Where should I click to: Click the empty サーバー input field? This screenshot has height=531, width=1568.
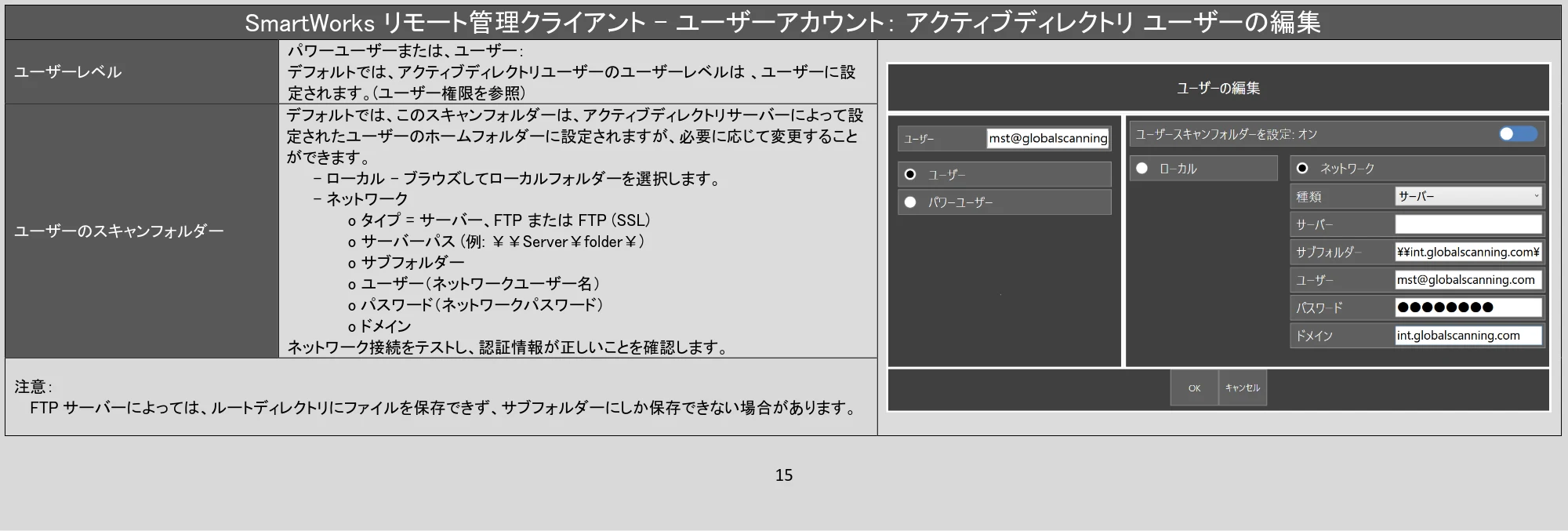[1468, 224]
